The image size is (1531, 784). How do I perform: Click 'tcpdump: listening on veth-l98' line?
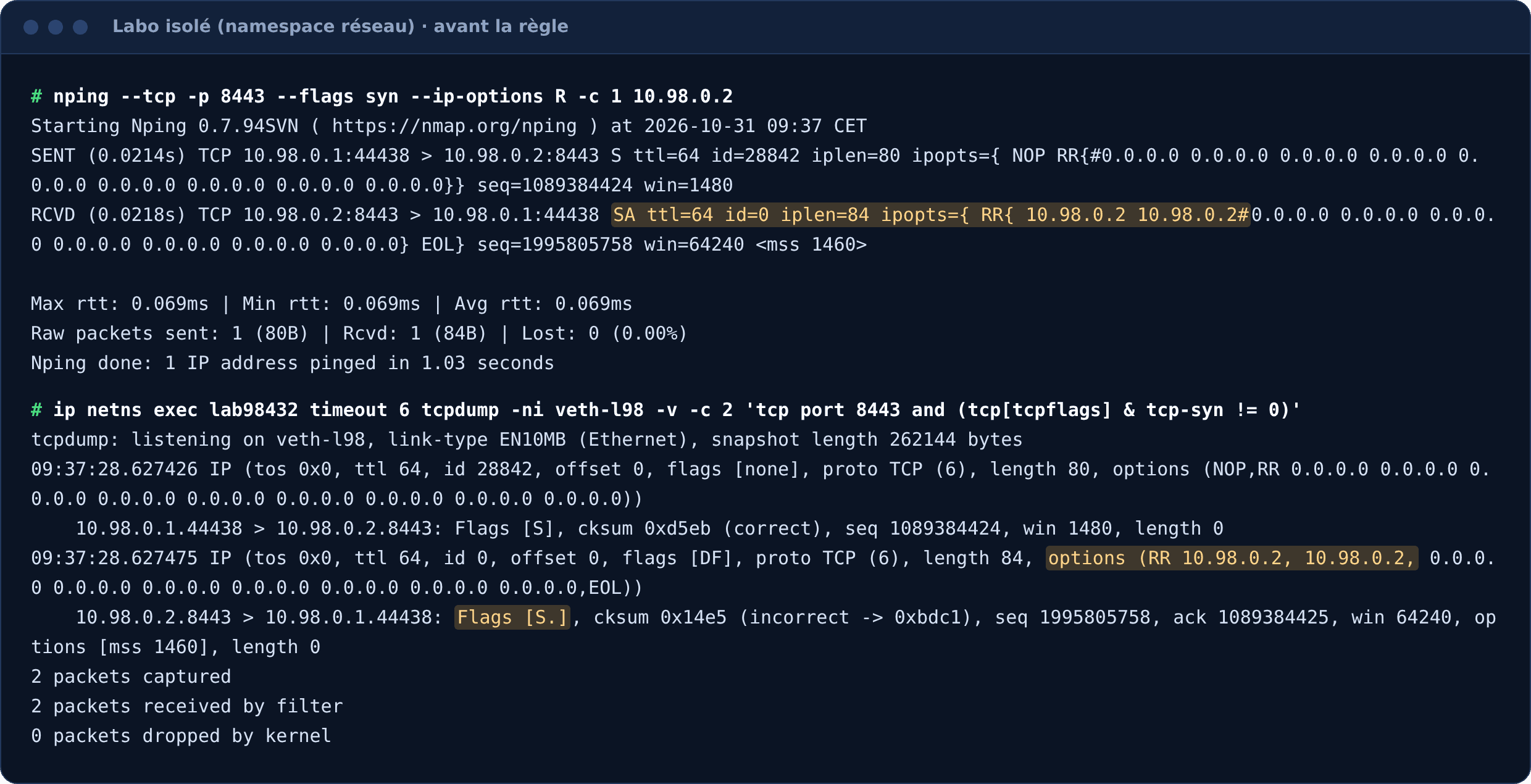tap(527, 440)
